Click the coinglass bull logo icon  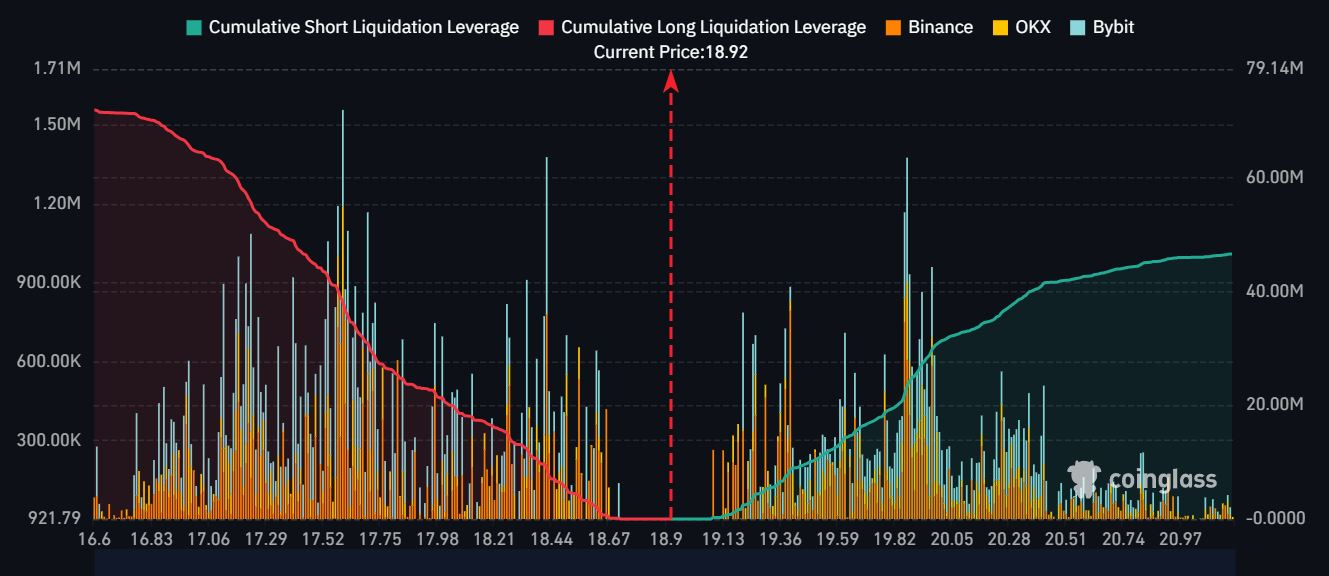point(1085,479)
